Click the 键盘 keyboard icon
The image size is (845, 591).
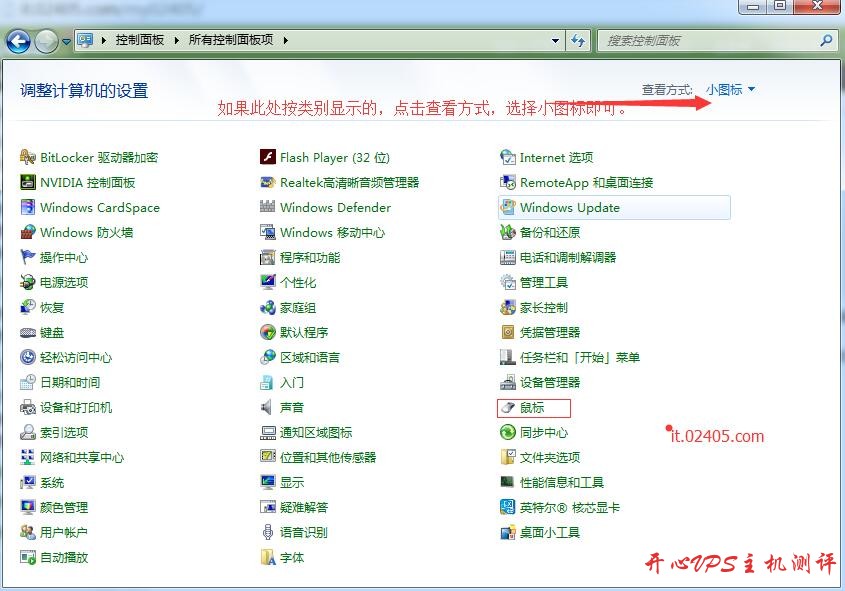point(27,332)
